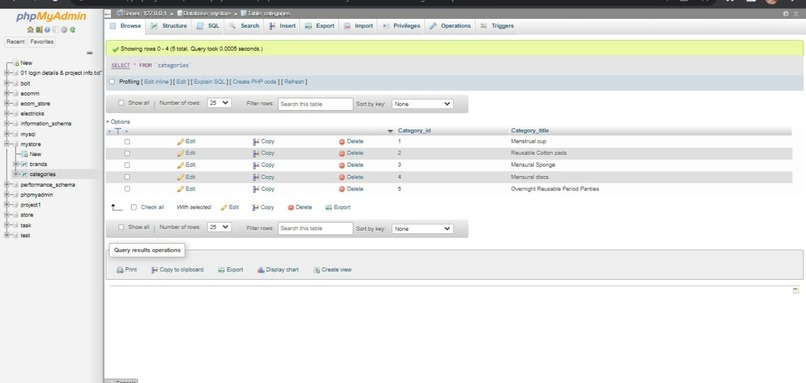
Task: Open the SQL tab
Action: (x=208, y=26)
